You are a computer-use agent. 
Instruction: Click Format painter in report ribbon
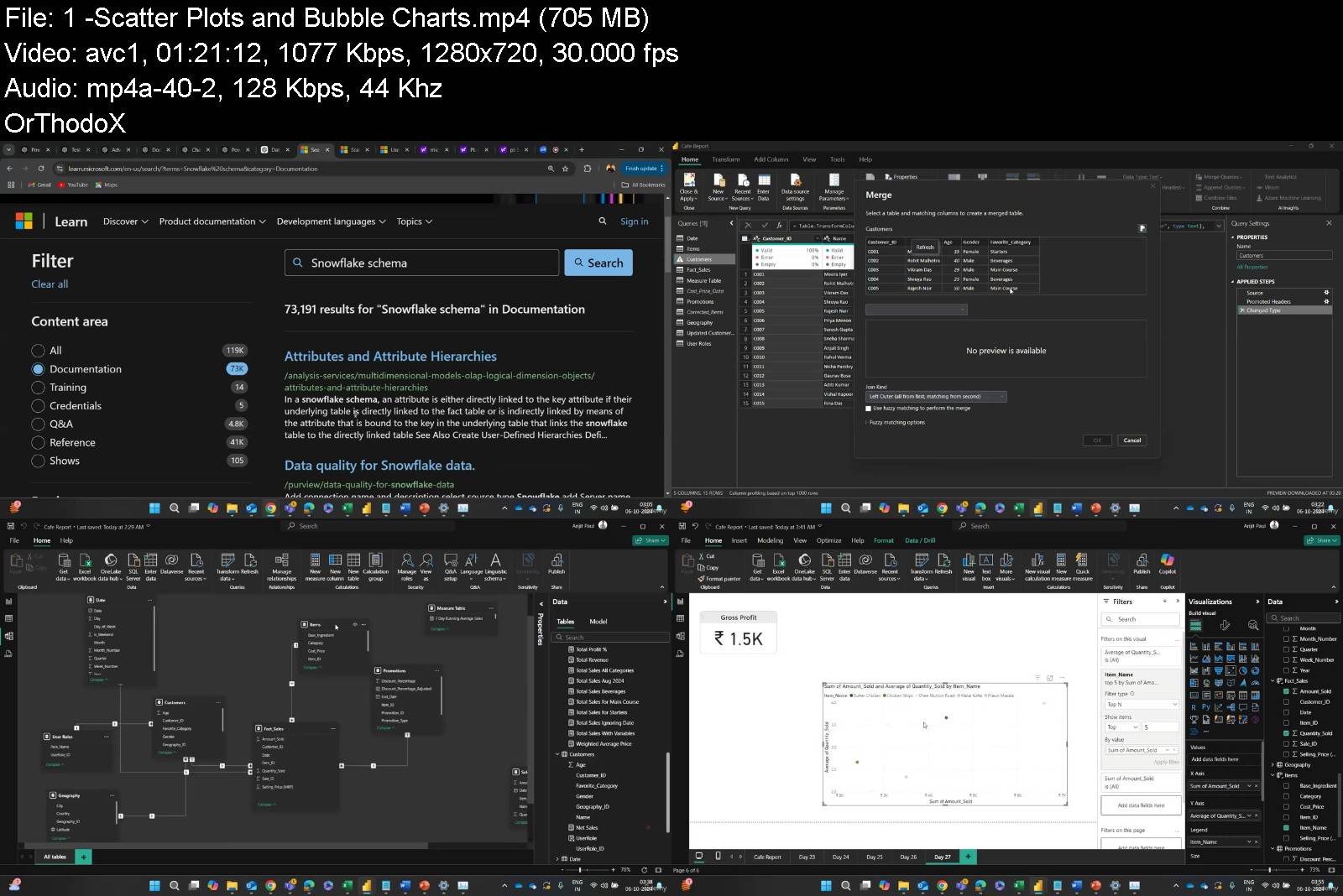tap(719, 579)
